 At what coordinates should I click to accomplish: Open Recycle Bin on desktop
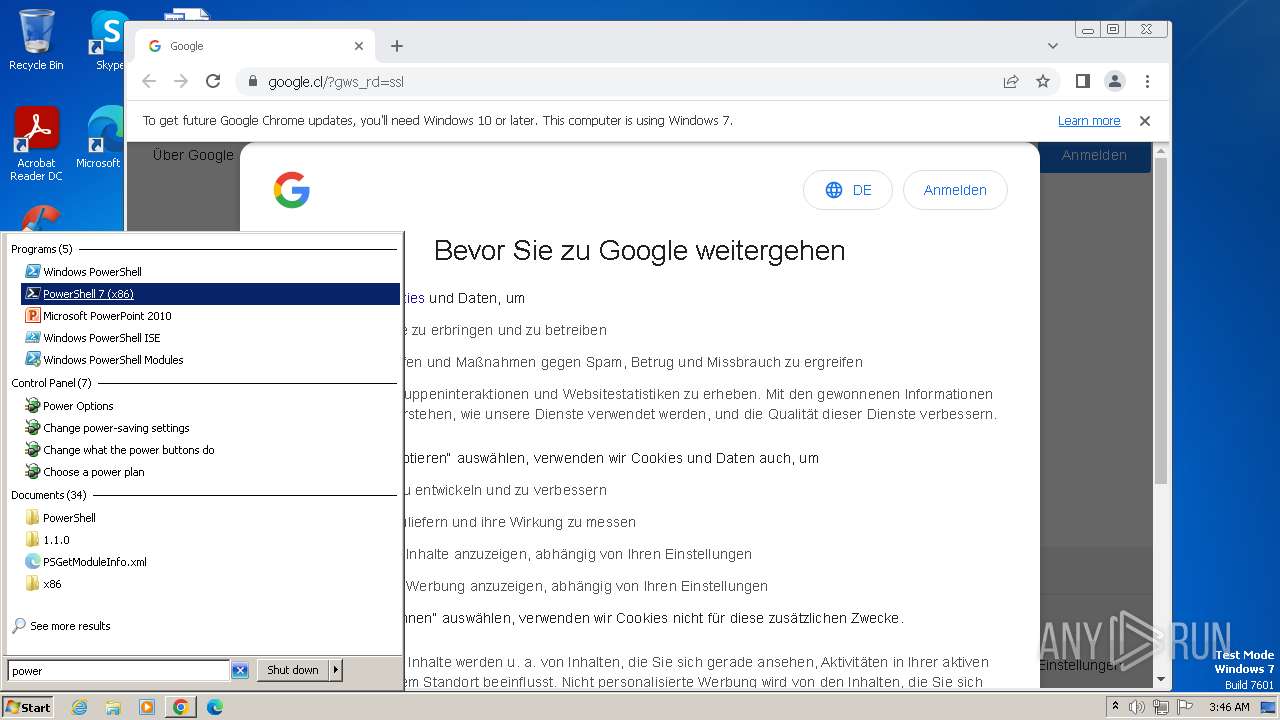[36, 40]
